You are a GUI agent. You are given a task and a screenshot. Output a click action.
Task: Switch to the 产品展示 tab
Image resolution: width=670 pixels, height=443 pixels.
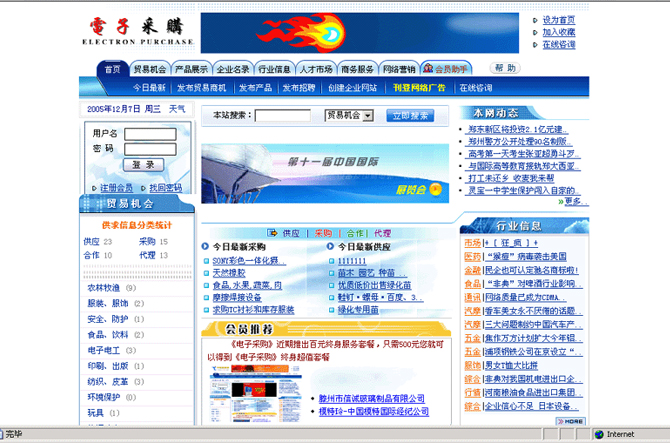click(191, 69)
